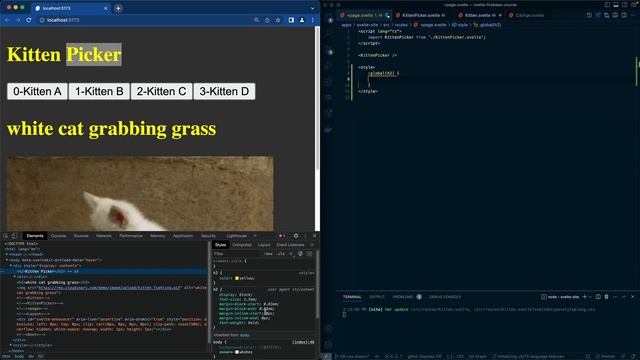640x360 pixels.
Task: Expand the div node under the h2
Action: point(15,277)
